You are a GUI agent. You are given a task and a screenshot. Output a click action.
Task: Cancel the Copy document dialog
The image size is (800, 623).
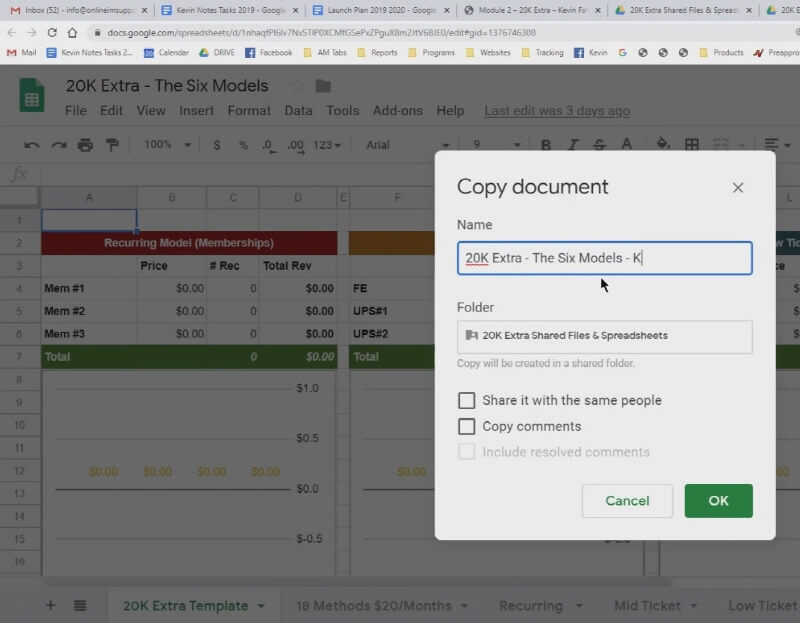pos(627,501)
